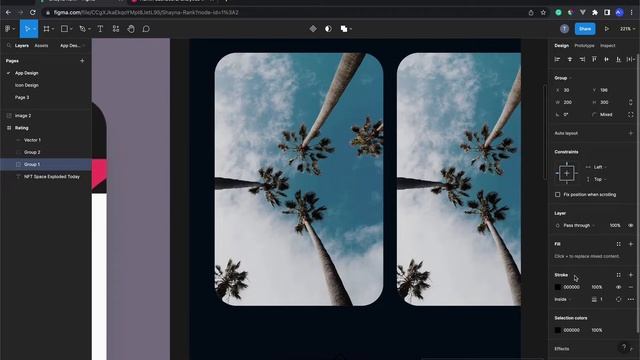
Task: Click the Align horizontal centers icon
Action: click(570, 60)
